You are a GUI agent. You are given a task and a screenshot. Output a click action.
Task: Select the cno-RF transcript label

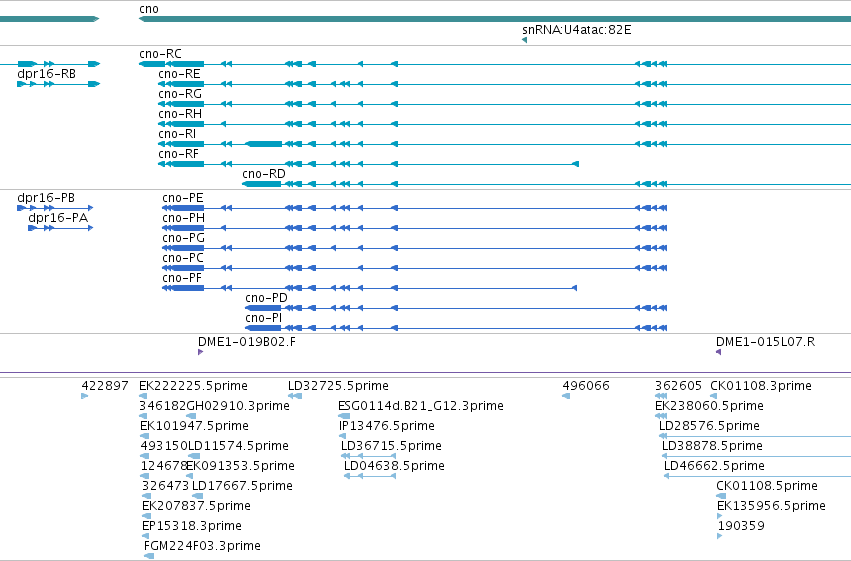point(178,154)
